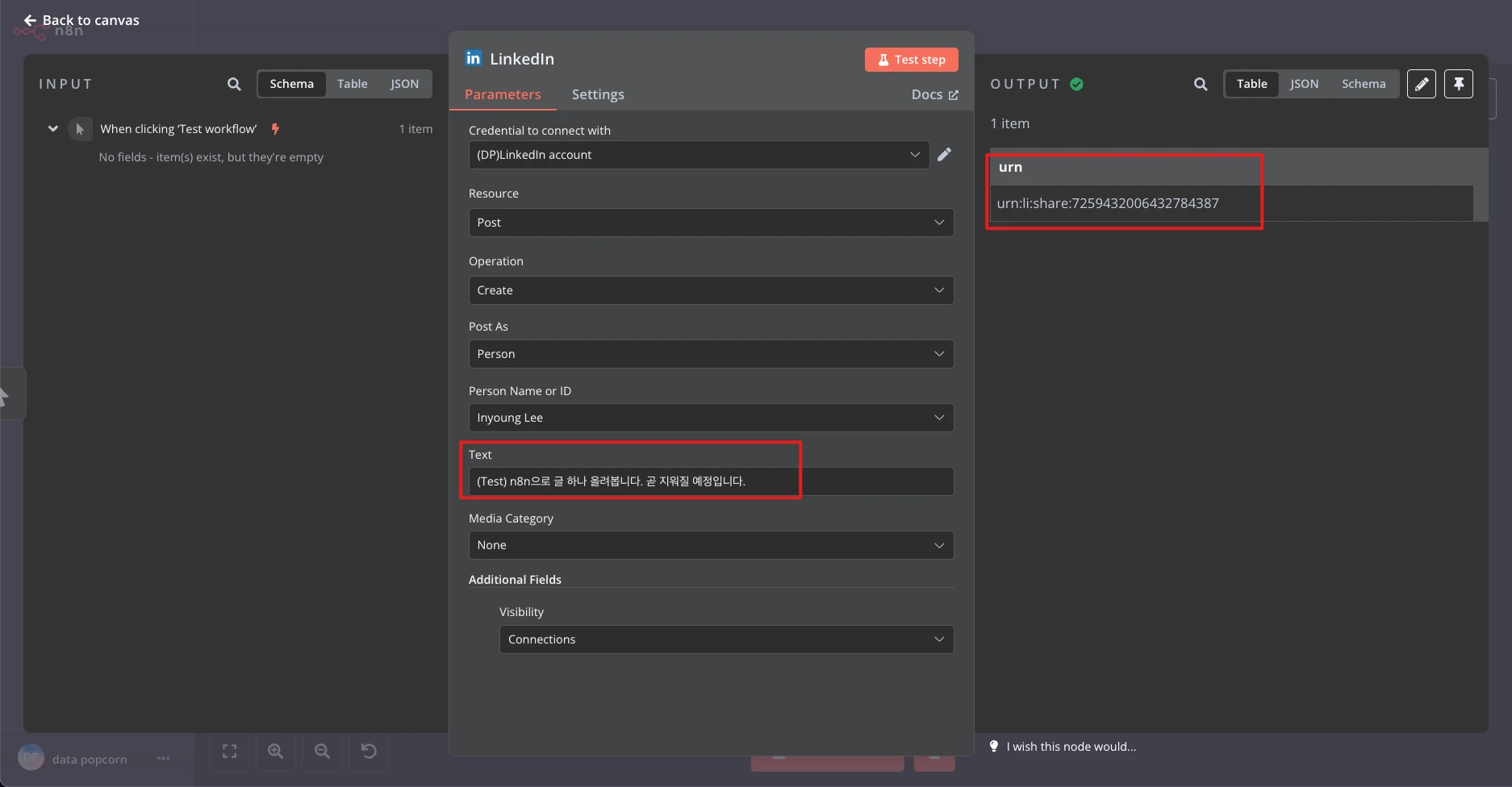1512x787 pixels.
Task: Click the lightbulb feedback icon
Action: pyautogui.click(x=994, y=747)
